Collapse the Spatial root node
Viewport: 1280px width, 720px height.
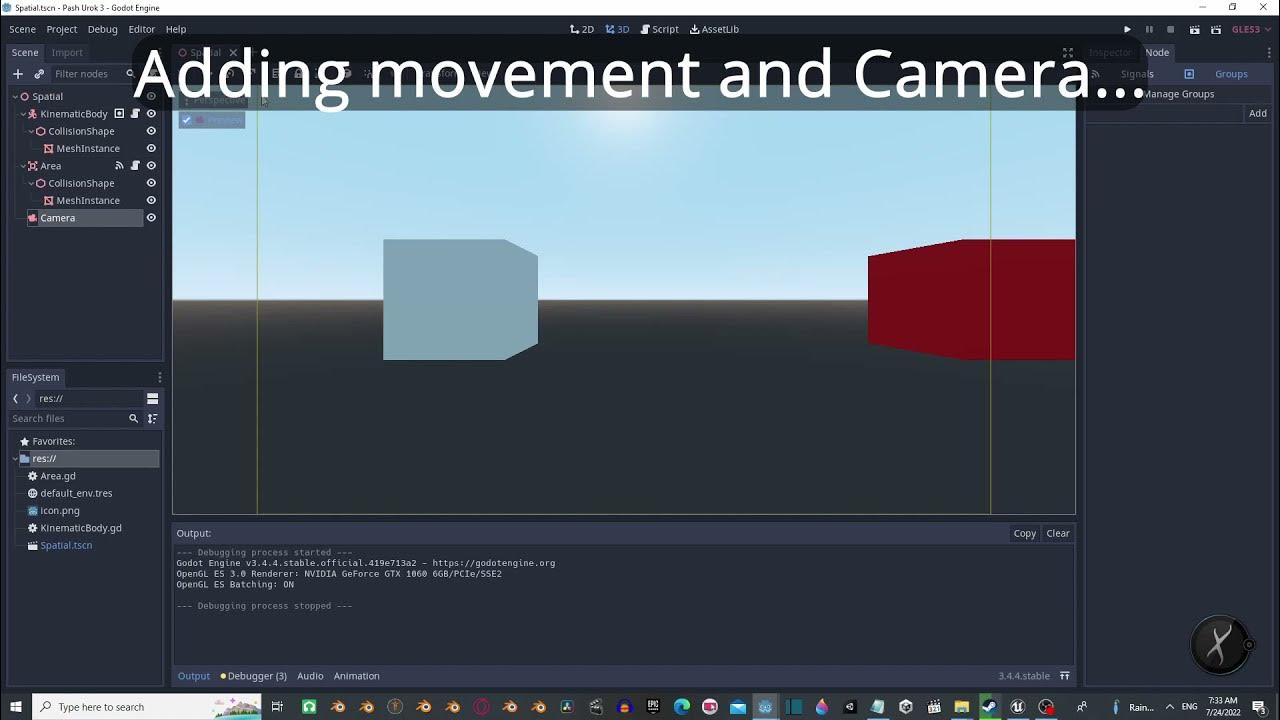pos(15,97)
